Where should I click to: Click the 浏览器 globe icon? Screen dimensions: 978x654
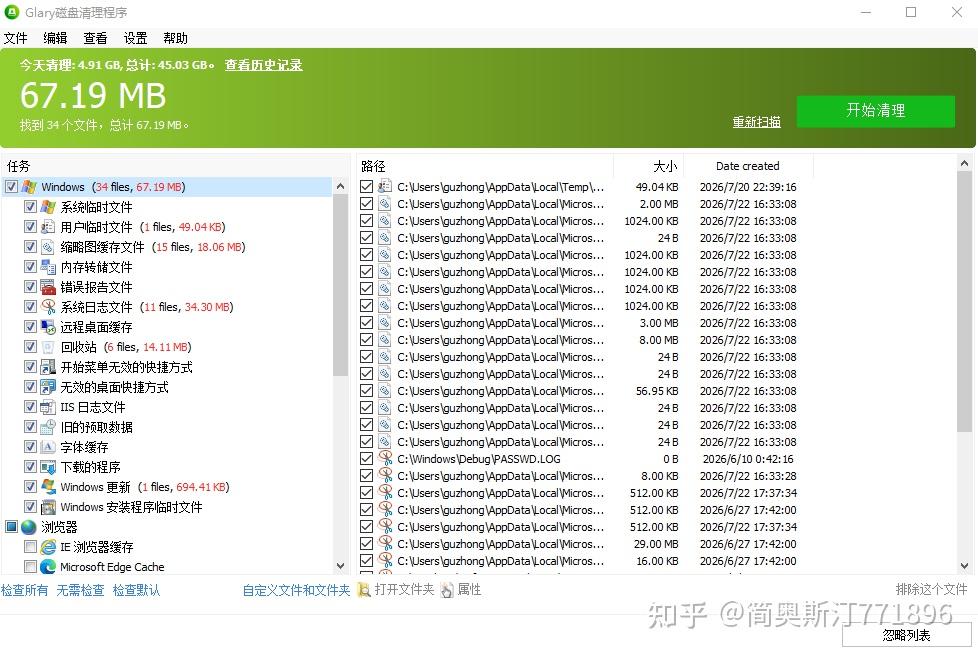tap(29, 527)
